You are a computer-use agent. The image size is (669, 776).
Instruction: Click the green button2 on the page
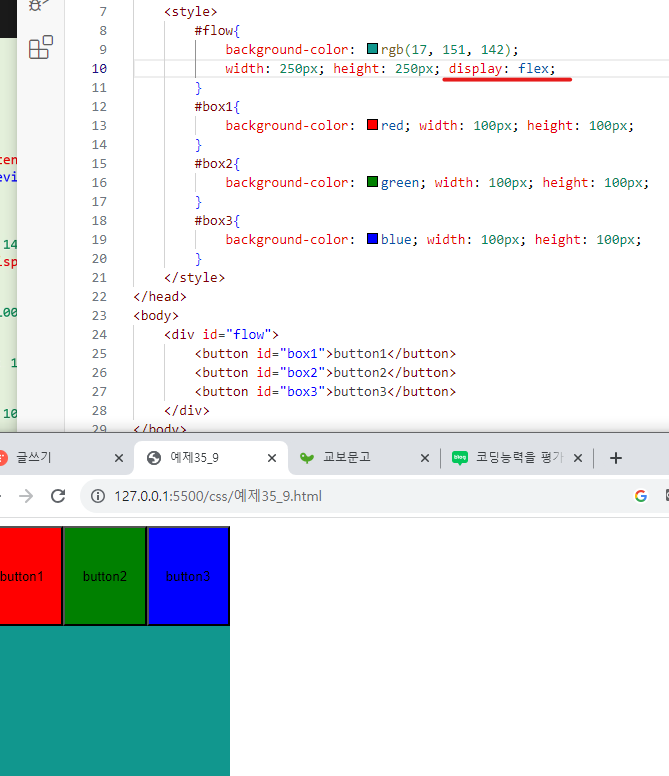[105, 576]
